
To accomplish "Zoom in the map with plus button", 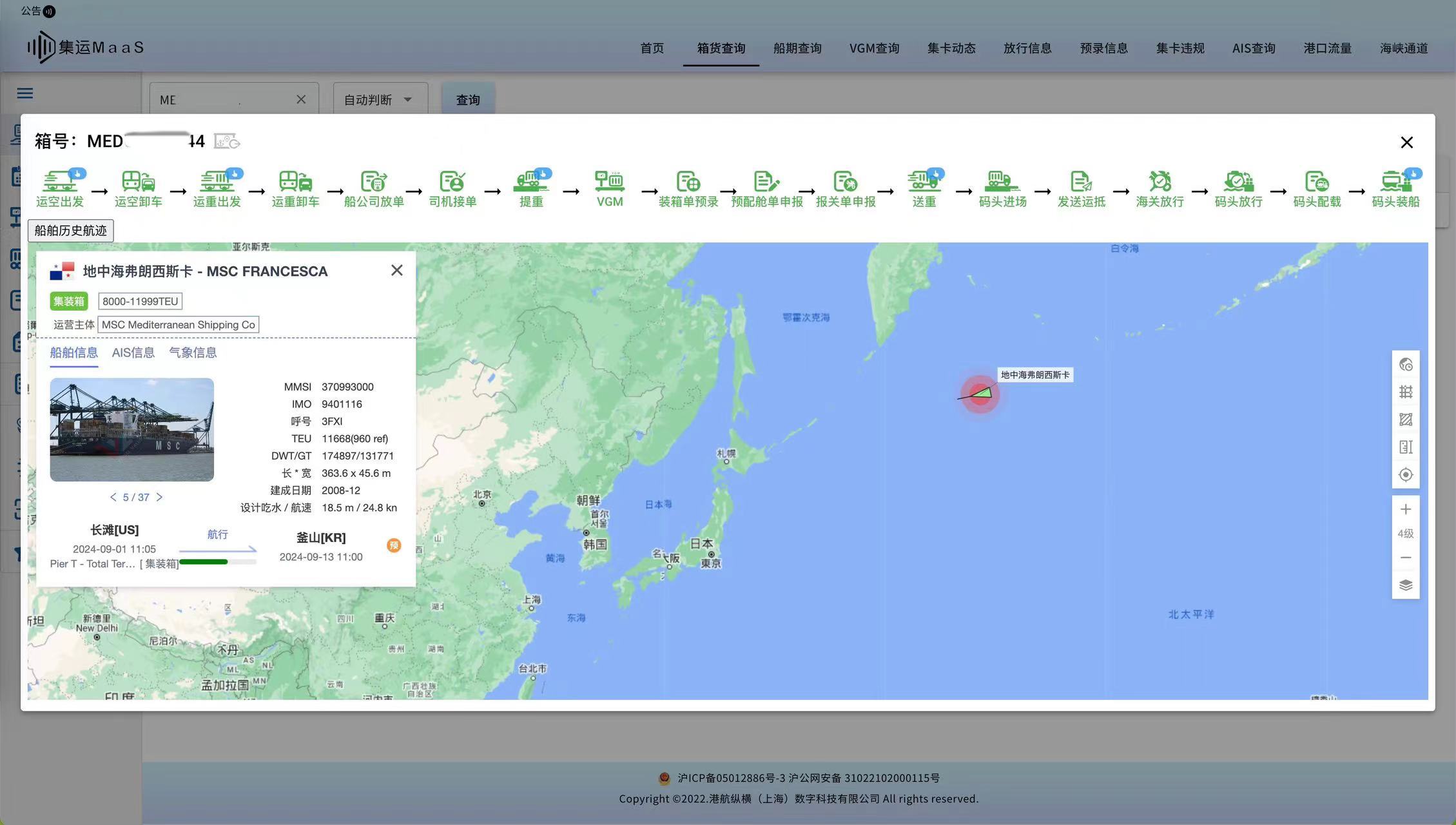I will (1406, 509).
